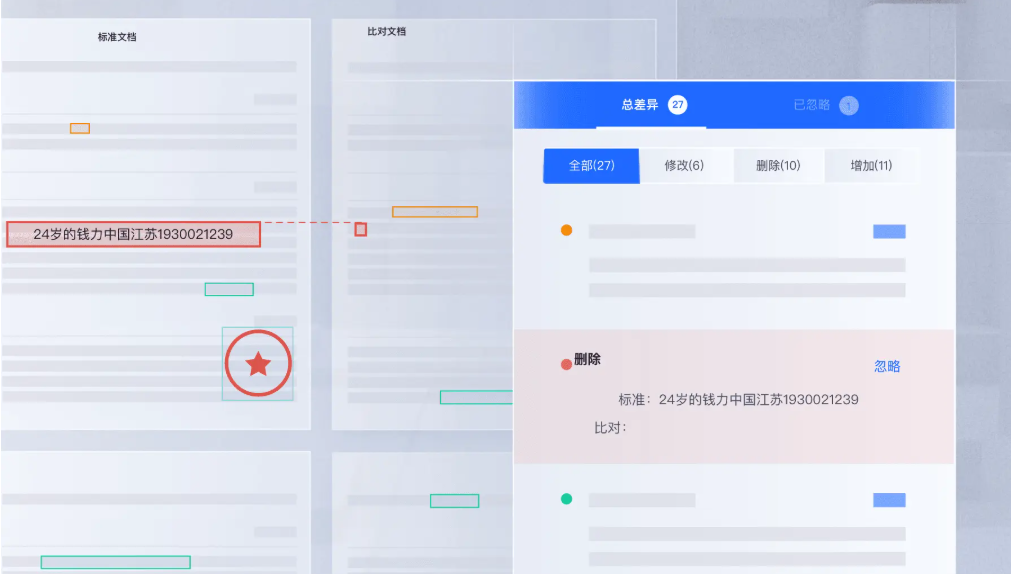The height and width of the screenshot is (574, 1011).
Task: Click the 27 count badge next to 总差异
Action: pyautogui.click(x=677, y=105)
